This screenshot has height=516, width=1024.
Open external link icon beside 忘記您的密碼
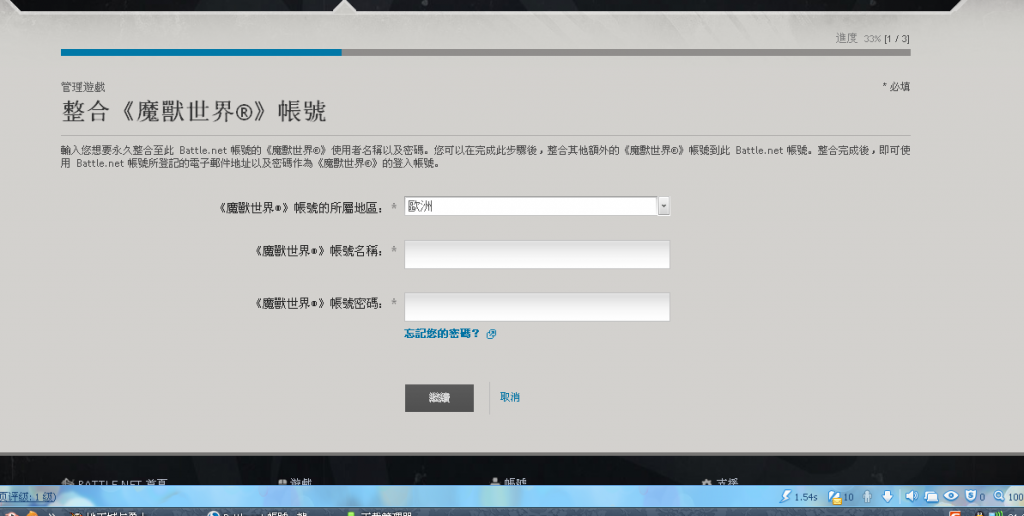(491, 334)
